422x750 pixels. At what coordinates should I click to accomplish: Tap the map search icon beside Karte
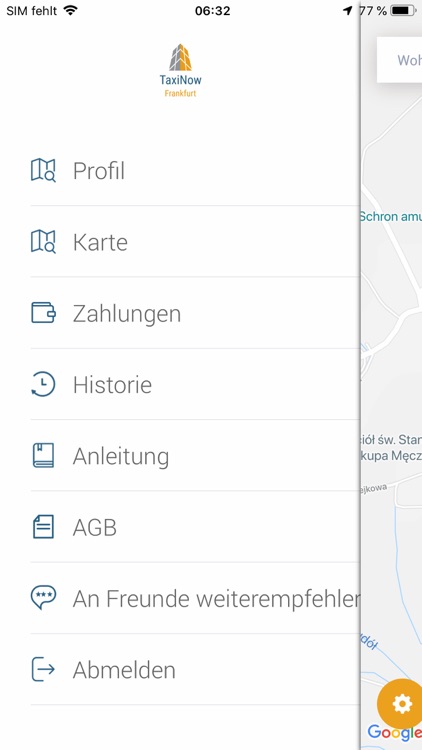pos(43,242)
